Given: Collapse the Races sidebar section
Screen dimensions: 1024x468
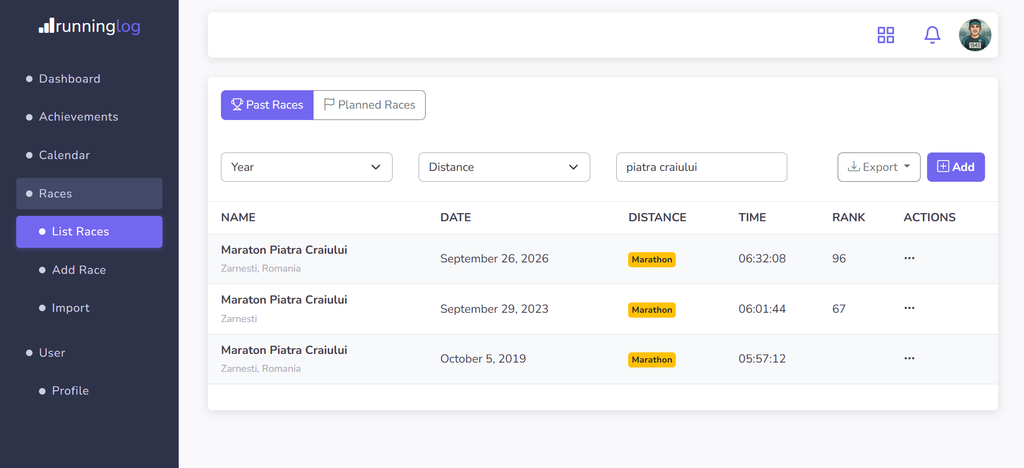Looking at the screenshot, I should pyautogui.click(x=89, y=194).
